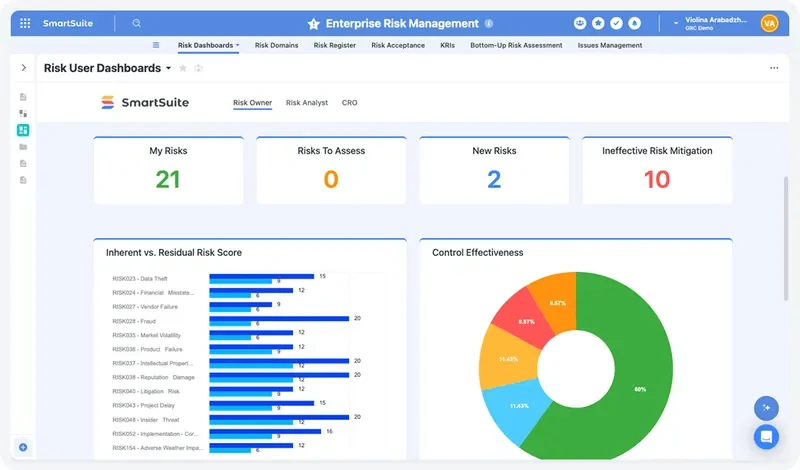Open the AI sparkle assistant floating button
800x470 pixels.
click(x=766, y=408)
